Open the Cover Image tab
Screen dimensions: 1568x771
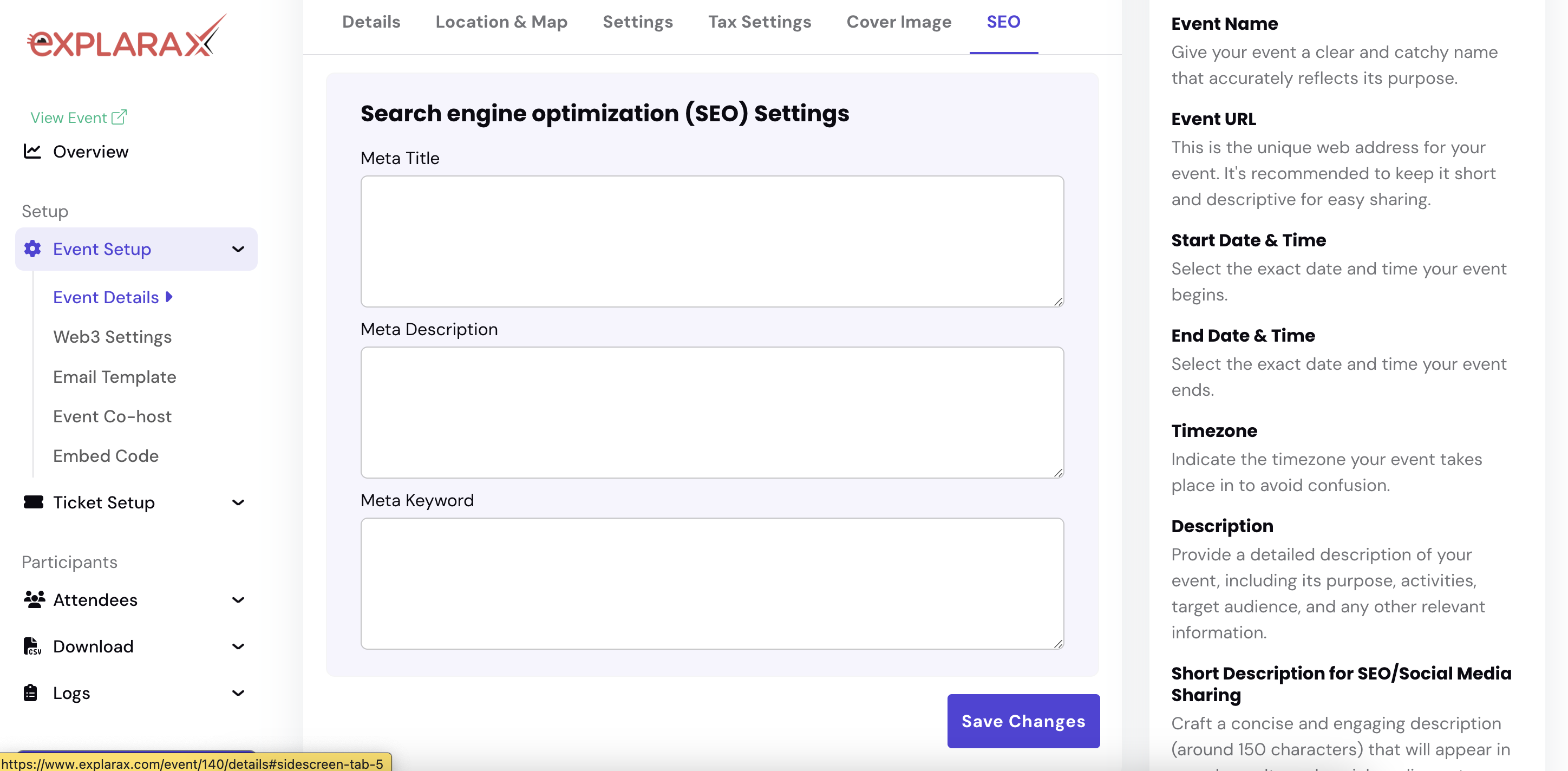[898, 22]
